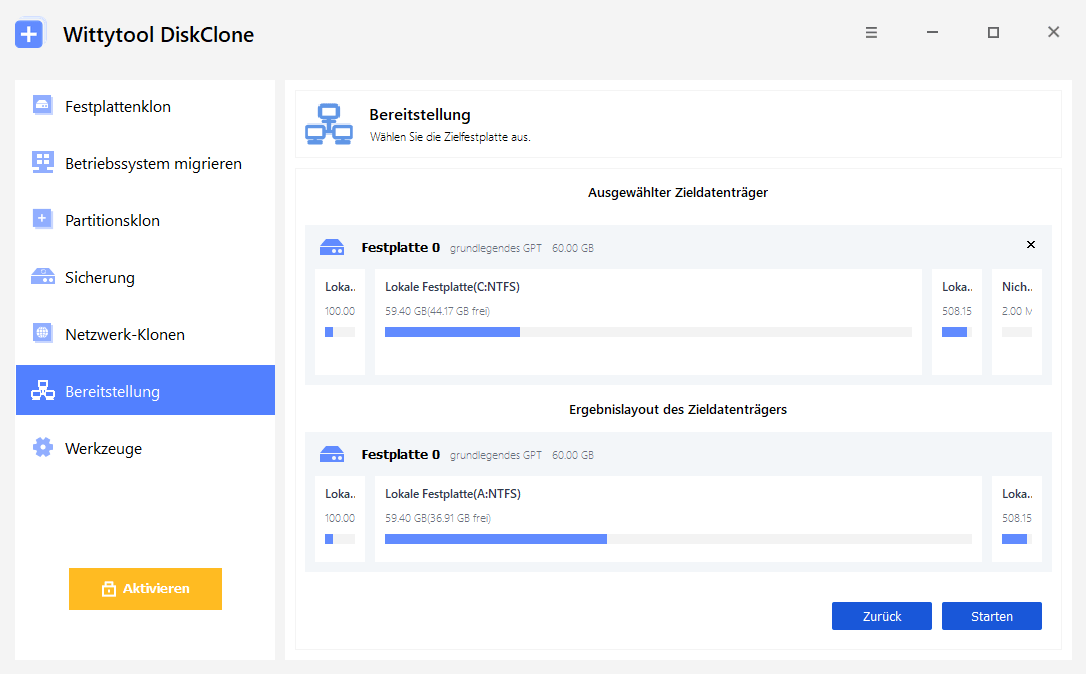Click the Nich.. 2.00 unallocated partition
Viewport: 1086px width, 674px height.
1017,322
